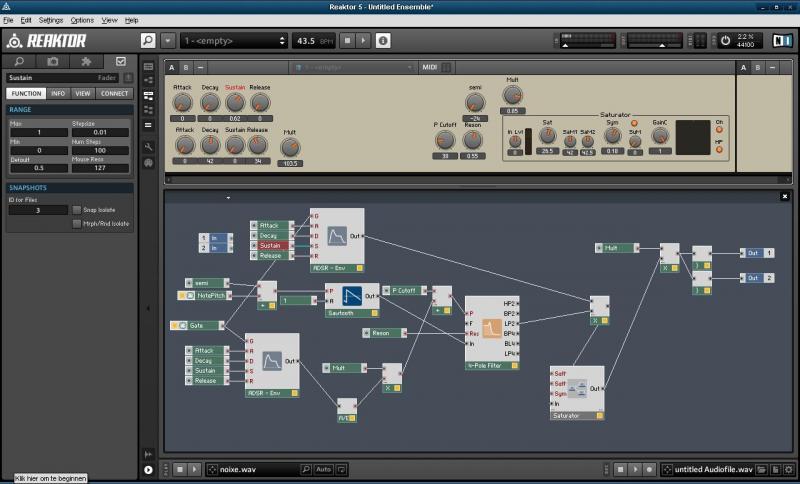Click the 43.5 BPM tempo field
800x484 pixels.
tap(313, 41)
